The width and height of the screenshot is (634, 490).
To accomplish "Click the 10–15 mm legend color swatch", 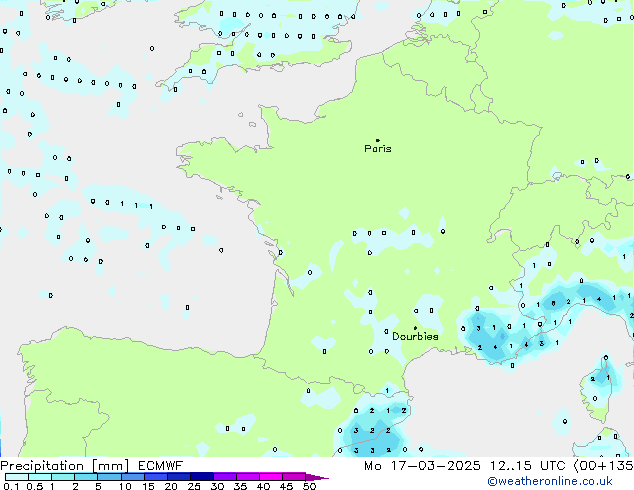I will (x=132, y=477).
